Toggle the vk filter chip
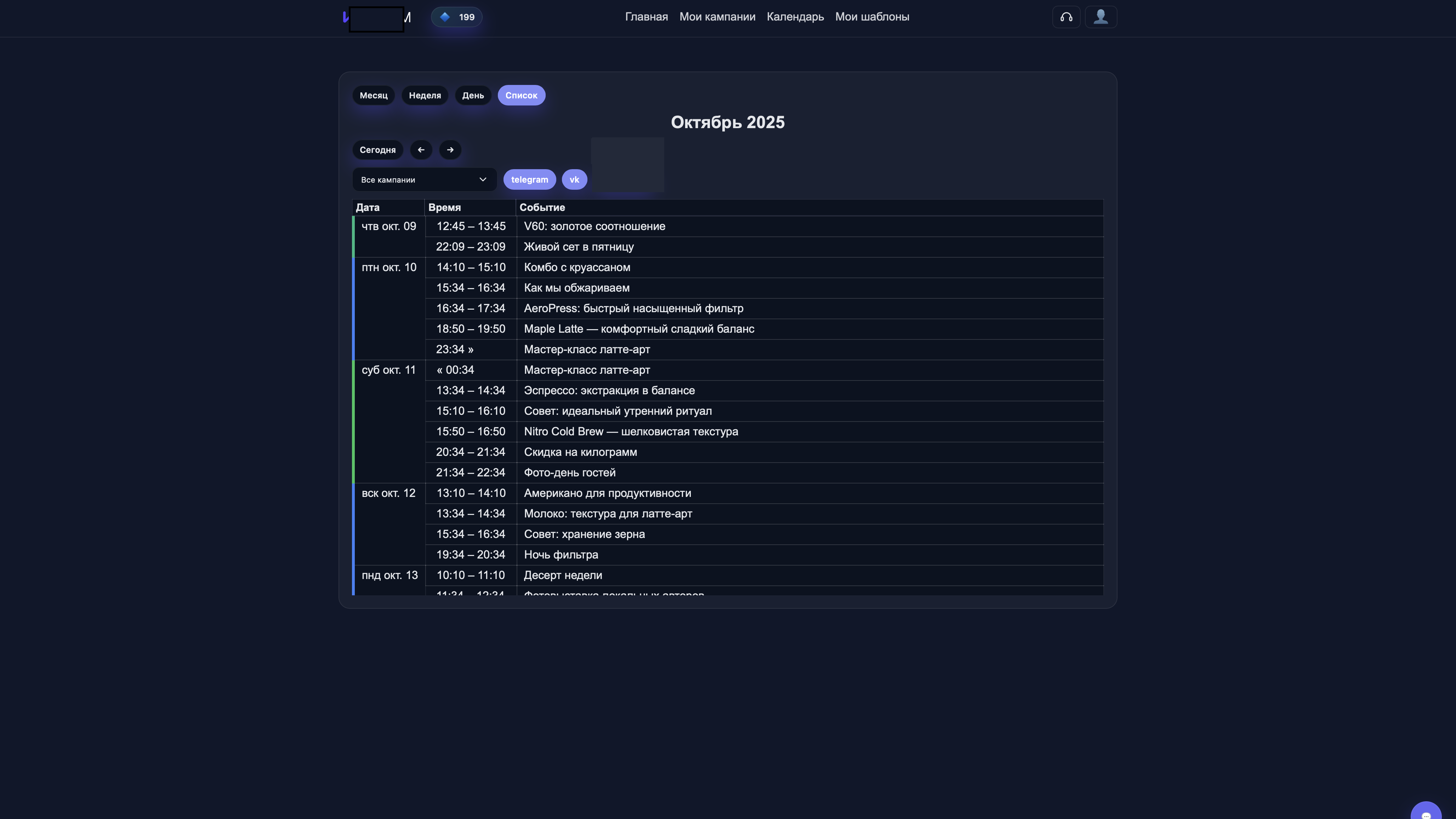The width and height of the screenshot is (1456, 819). (x=574, y=179)
